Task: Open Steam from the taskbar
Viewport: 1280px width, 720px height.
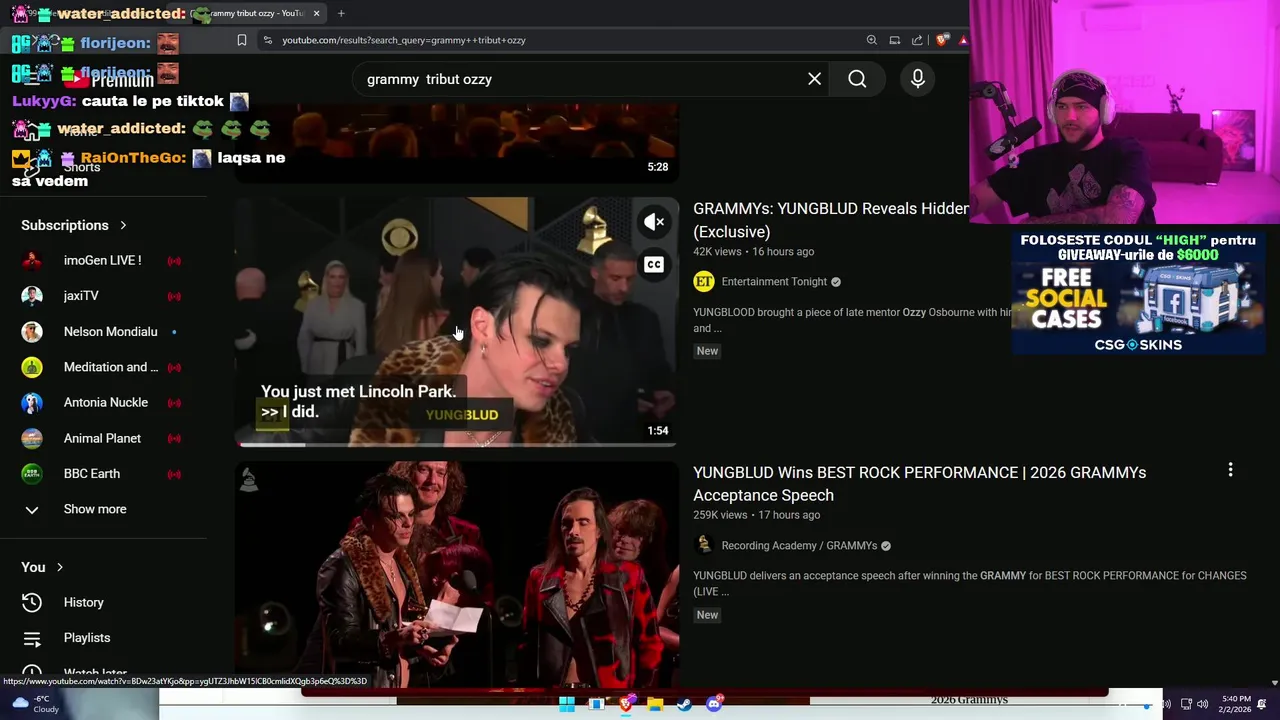Action: click(685, 704)
